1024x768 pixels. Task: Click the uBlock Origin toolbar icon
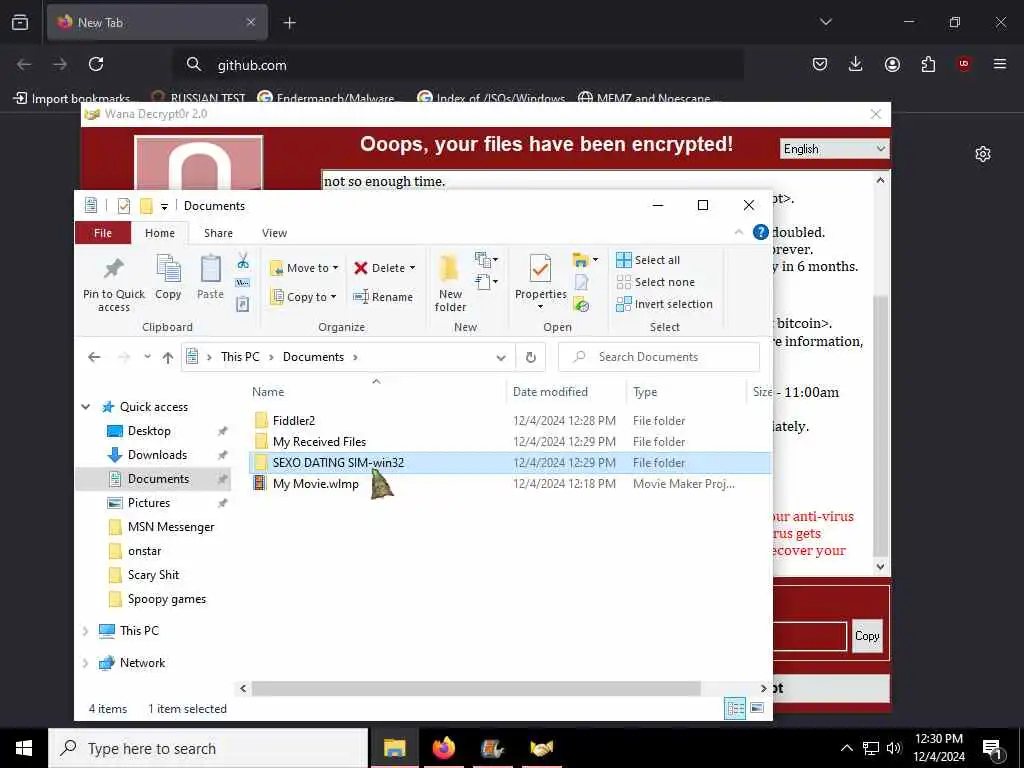click(964, 64)
